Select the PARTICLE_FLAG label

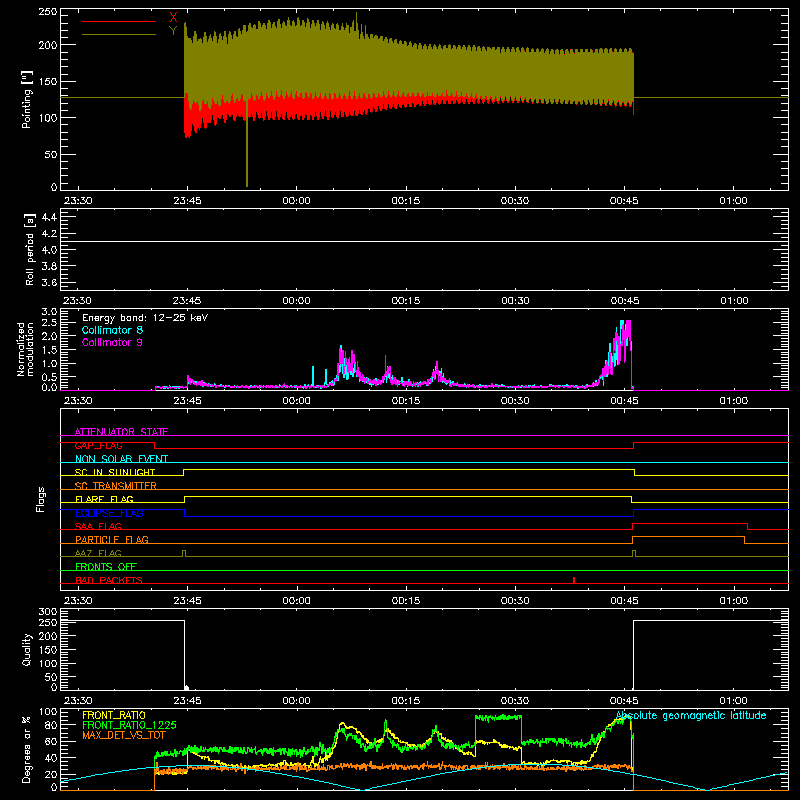[x=112, y=539]
